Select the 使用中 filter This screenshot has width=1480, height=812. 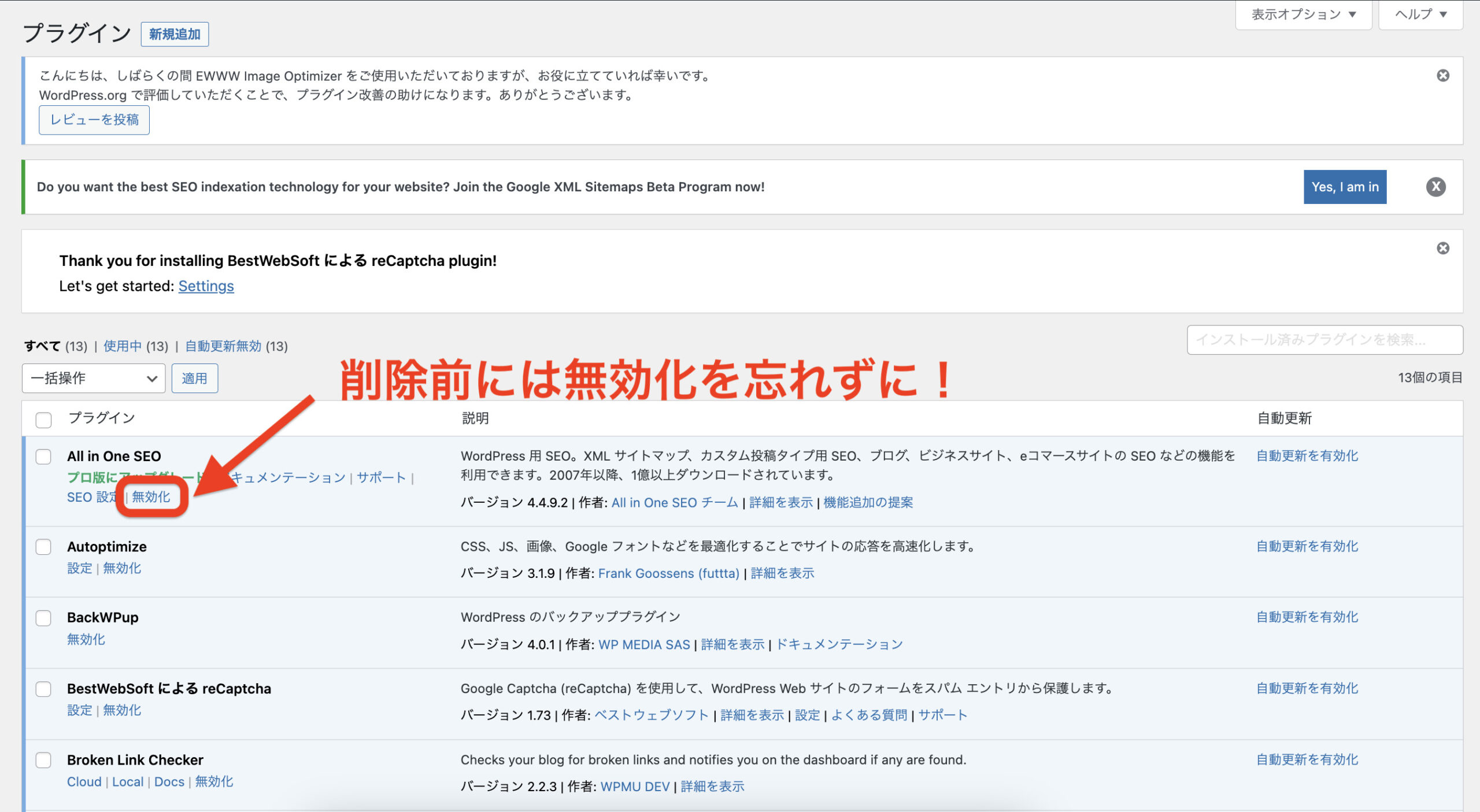[123, 346]
